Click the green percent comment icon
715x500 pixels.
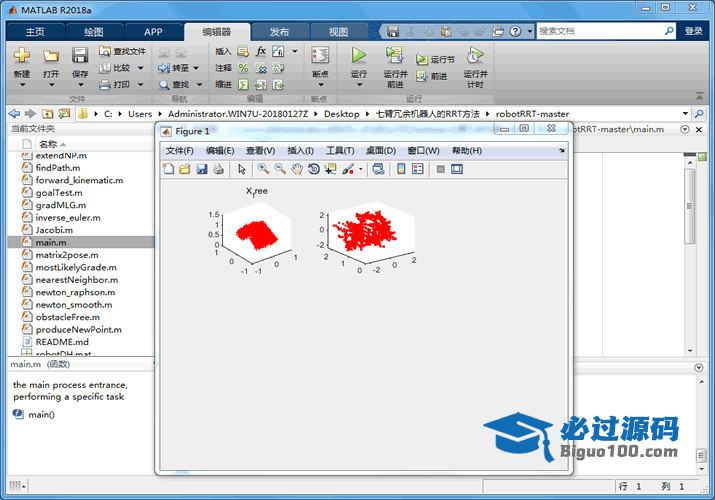(x=244, y=68)
